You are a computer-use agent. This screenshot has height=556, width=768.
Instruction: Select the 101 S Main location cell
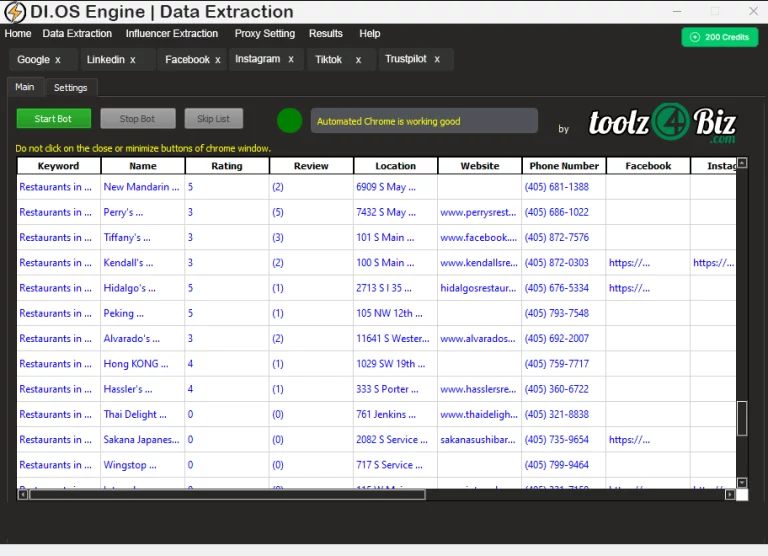396,238
